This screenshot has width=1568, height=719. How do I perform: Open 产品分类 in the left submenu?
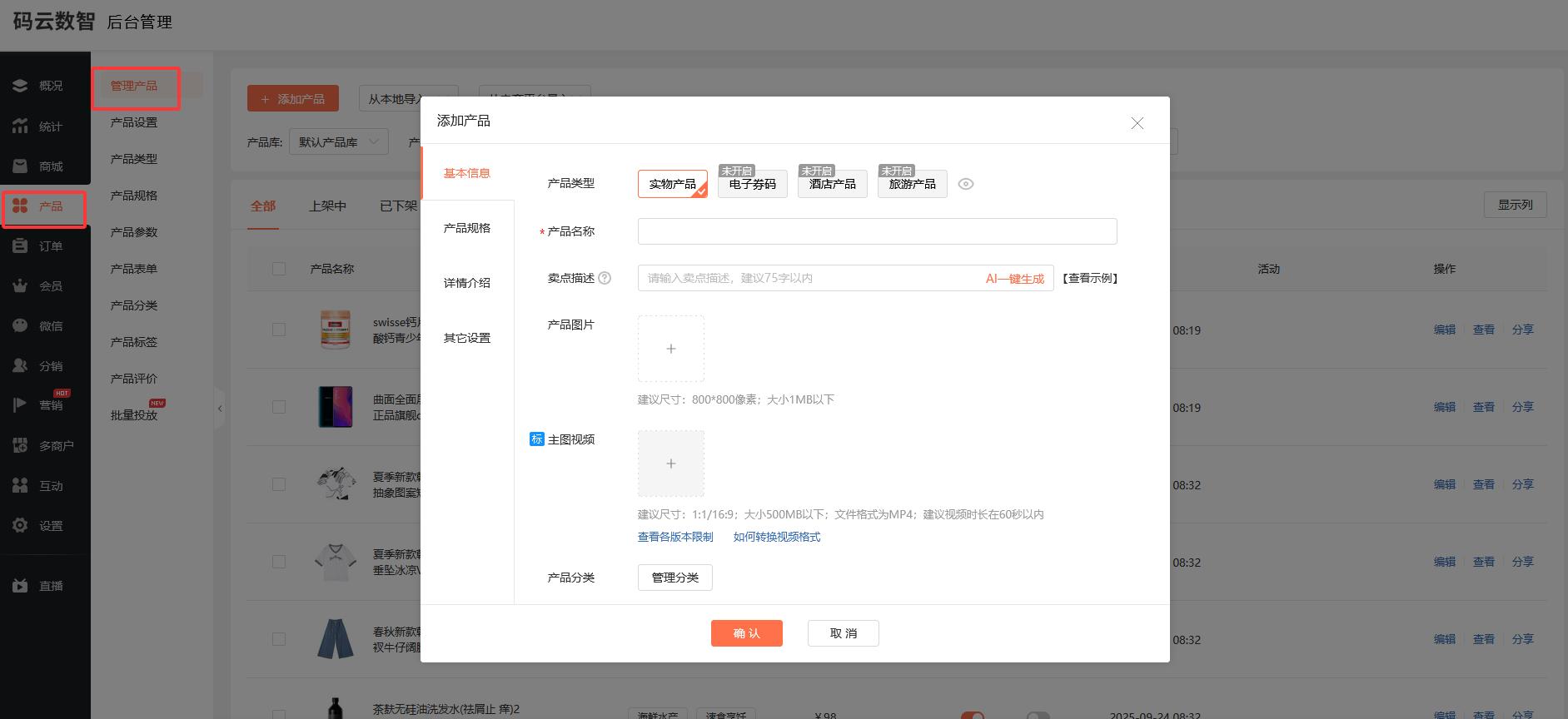click(134, 305)
